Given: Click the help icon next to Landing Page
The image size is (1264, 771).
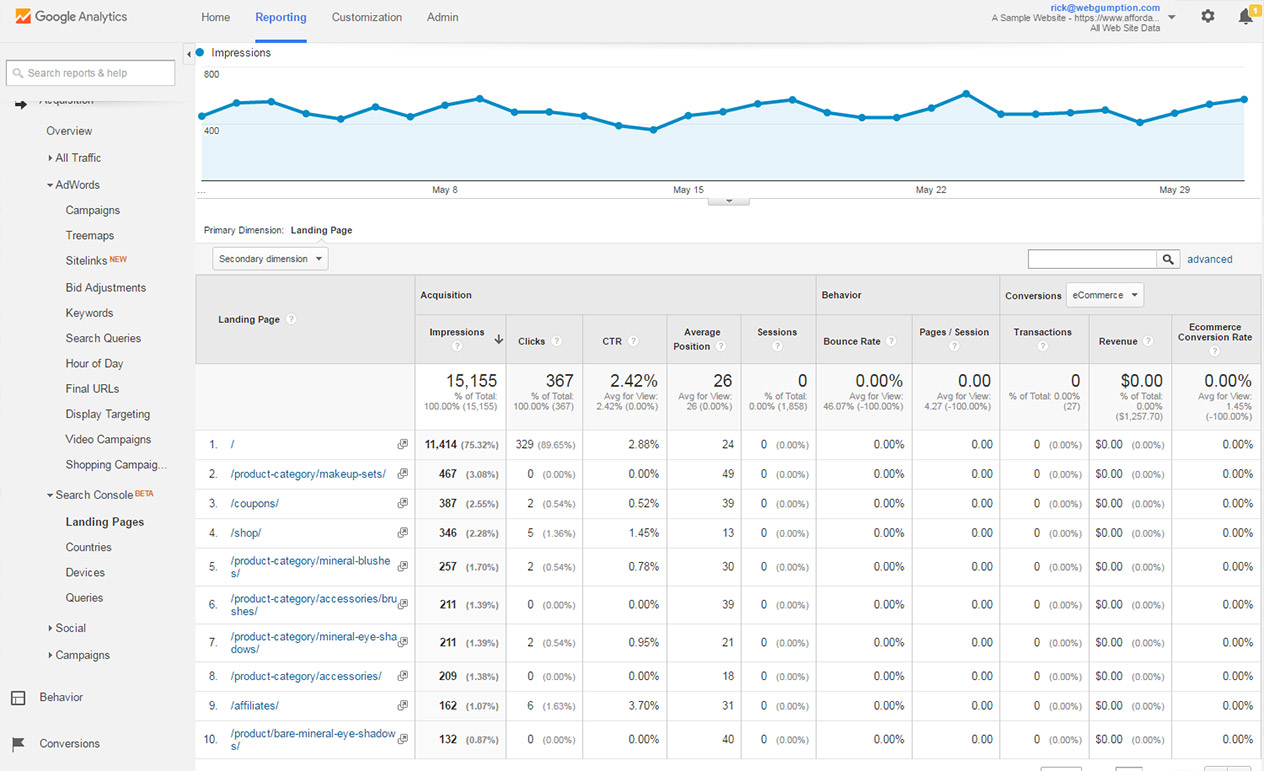Looking at the screenshot, I should coord(291,319).
